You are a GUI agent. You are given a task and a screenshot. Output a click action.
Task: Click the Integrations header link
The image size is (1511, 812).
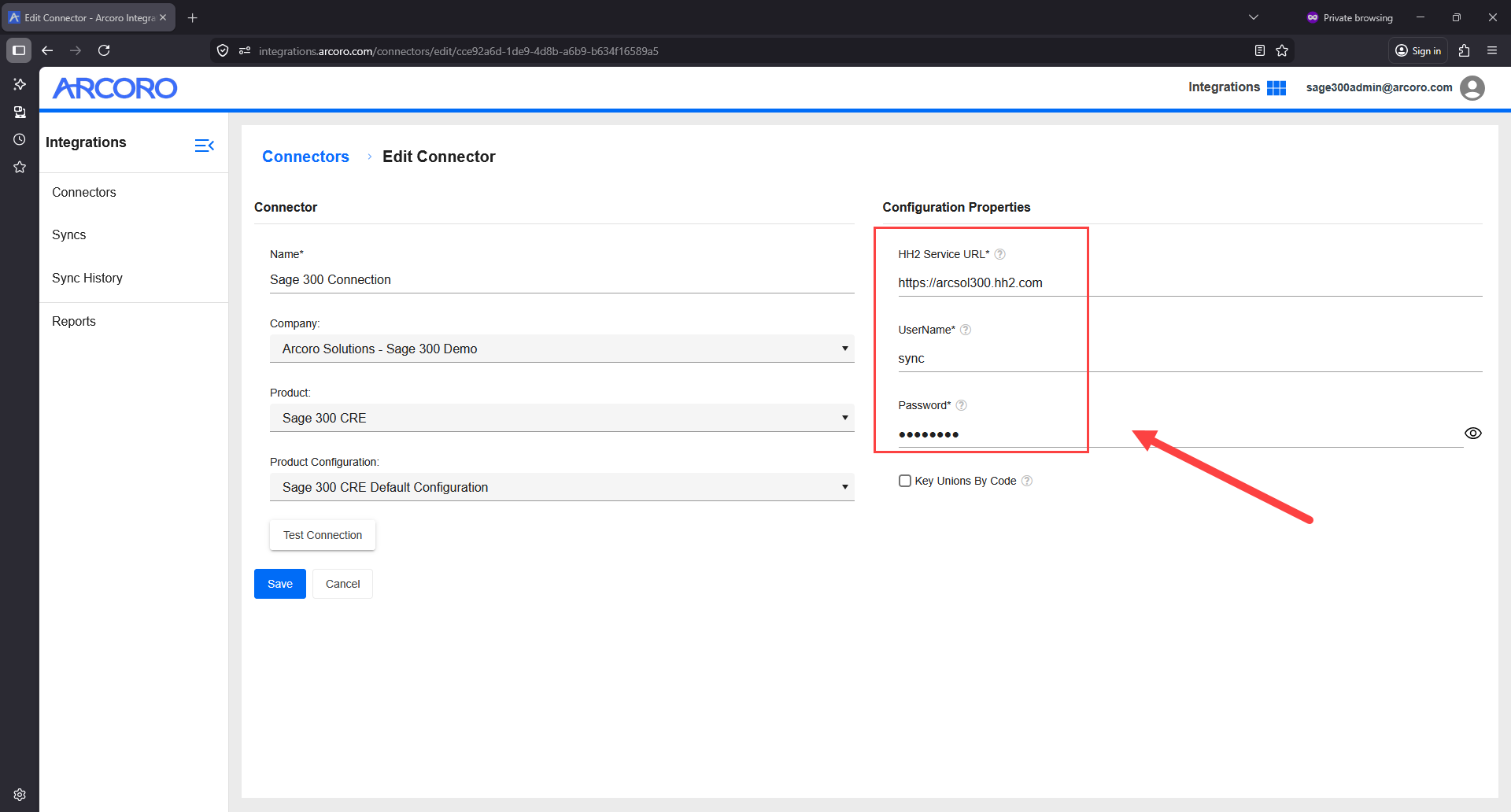(1224, 87)
